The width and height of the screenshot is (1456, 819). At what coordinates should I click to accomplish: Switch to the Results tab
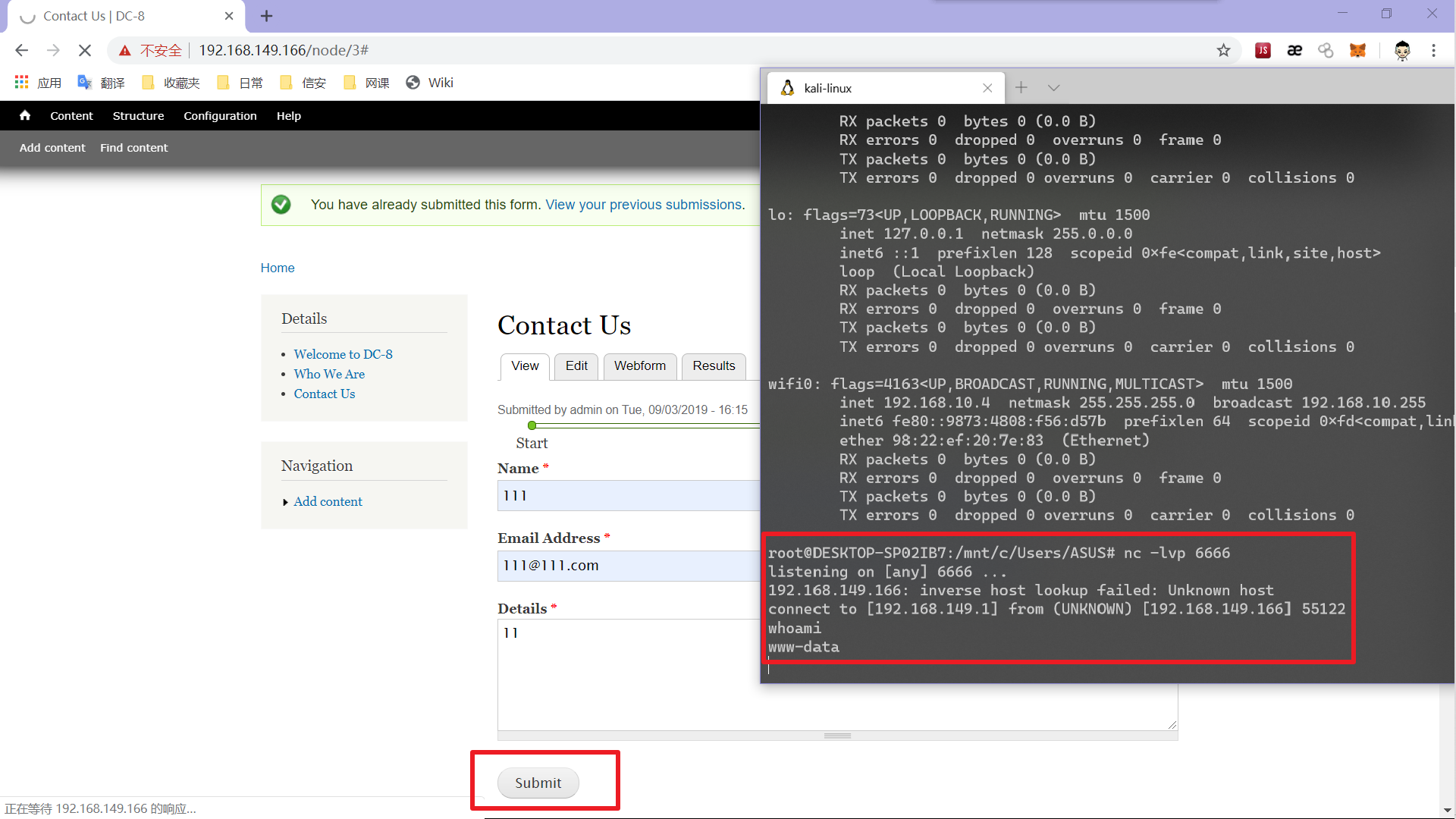click(714, 366)
